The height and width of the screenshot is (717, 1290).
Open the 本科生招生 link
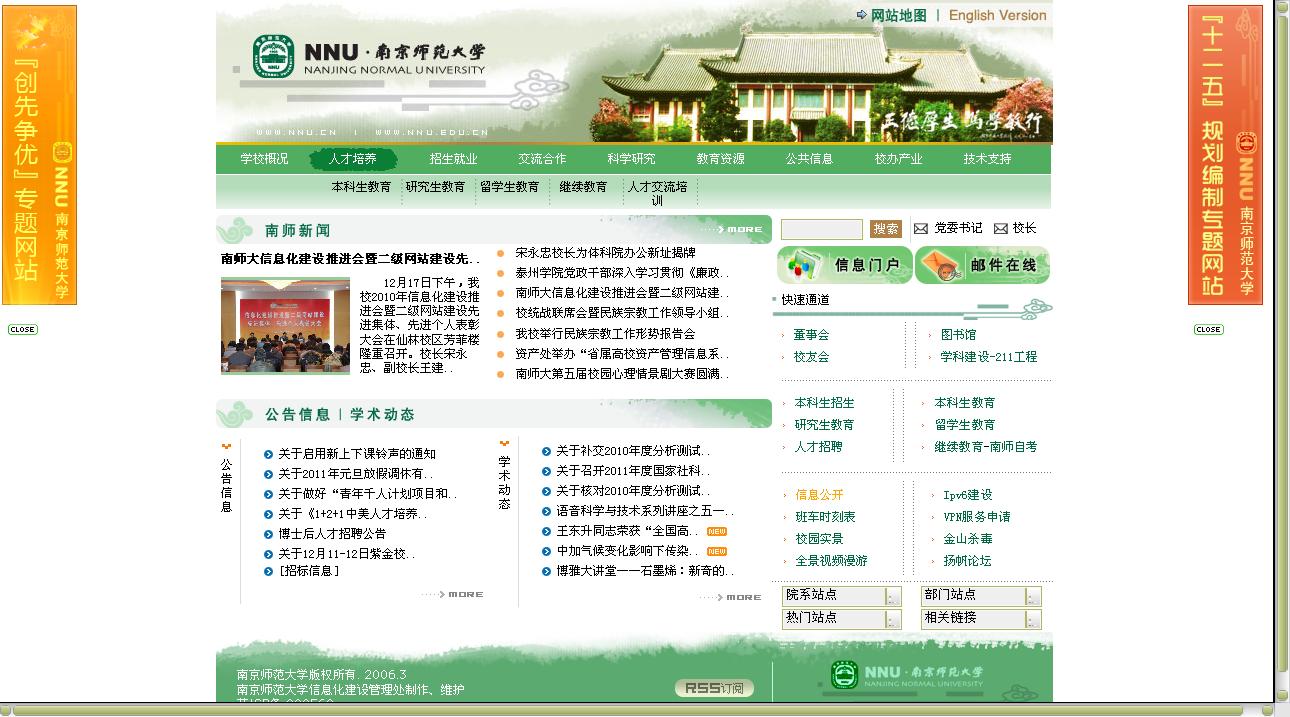pos(825,403)
